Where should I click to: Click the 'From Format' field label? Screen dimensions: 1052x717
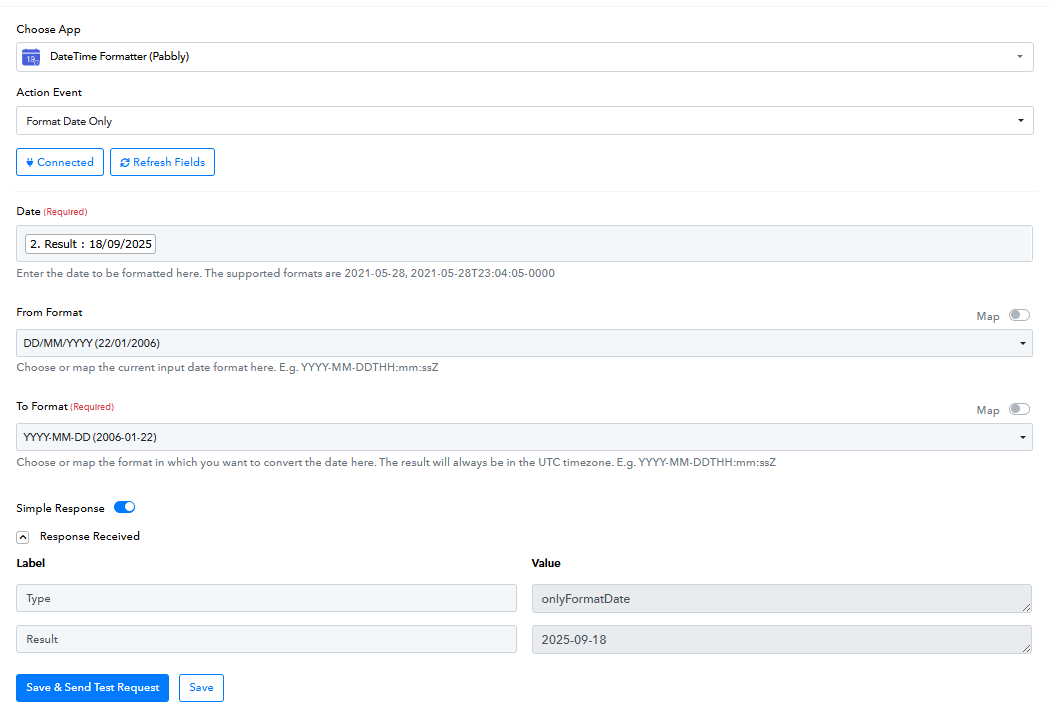(49, 313)
